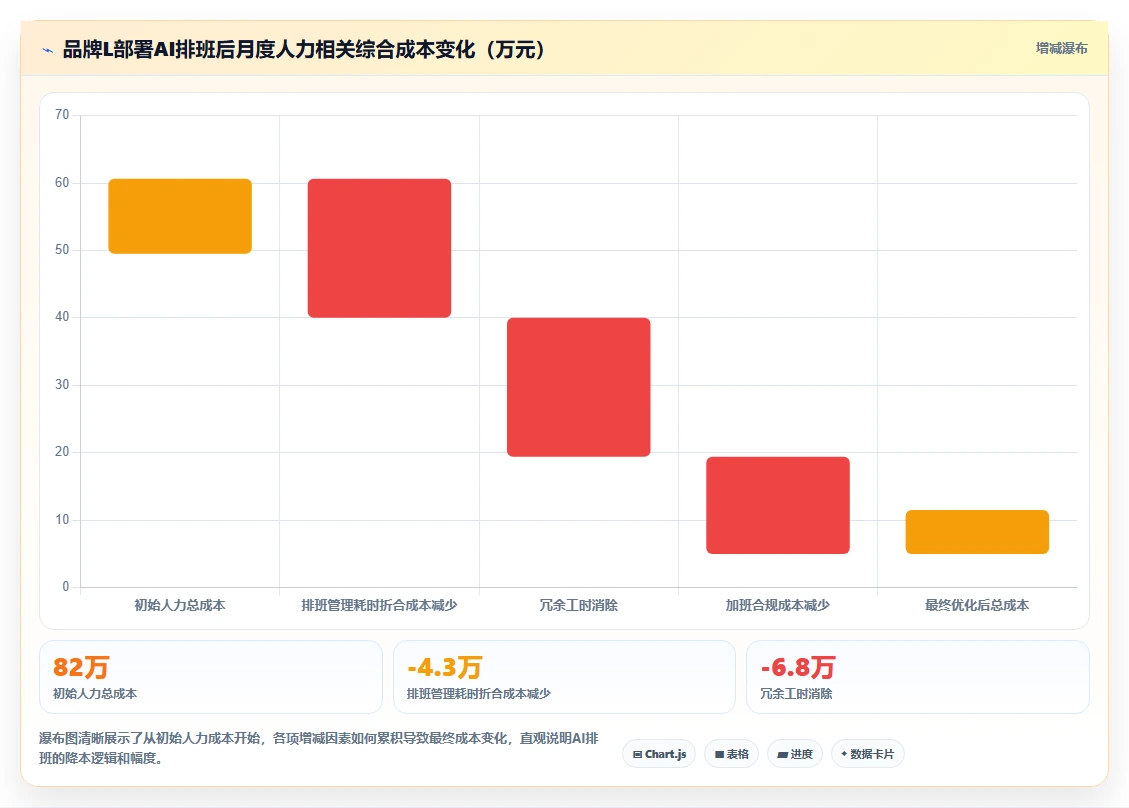Click the x-axis label 初始人力总成本

coord(180,605)
